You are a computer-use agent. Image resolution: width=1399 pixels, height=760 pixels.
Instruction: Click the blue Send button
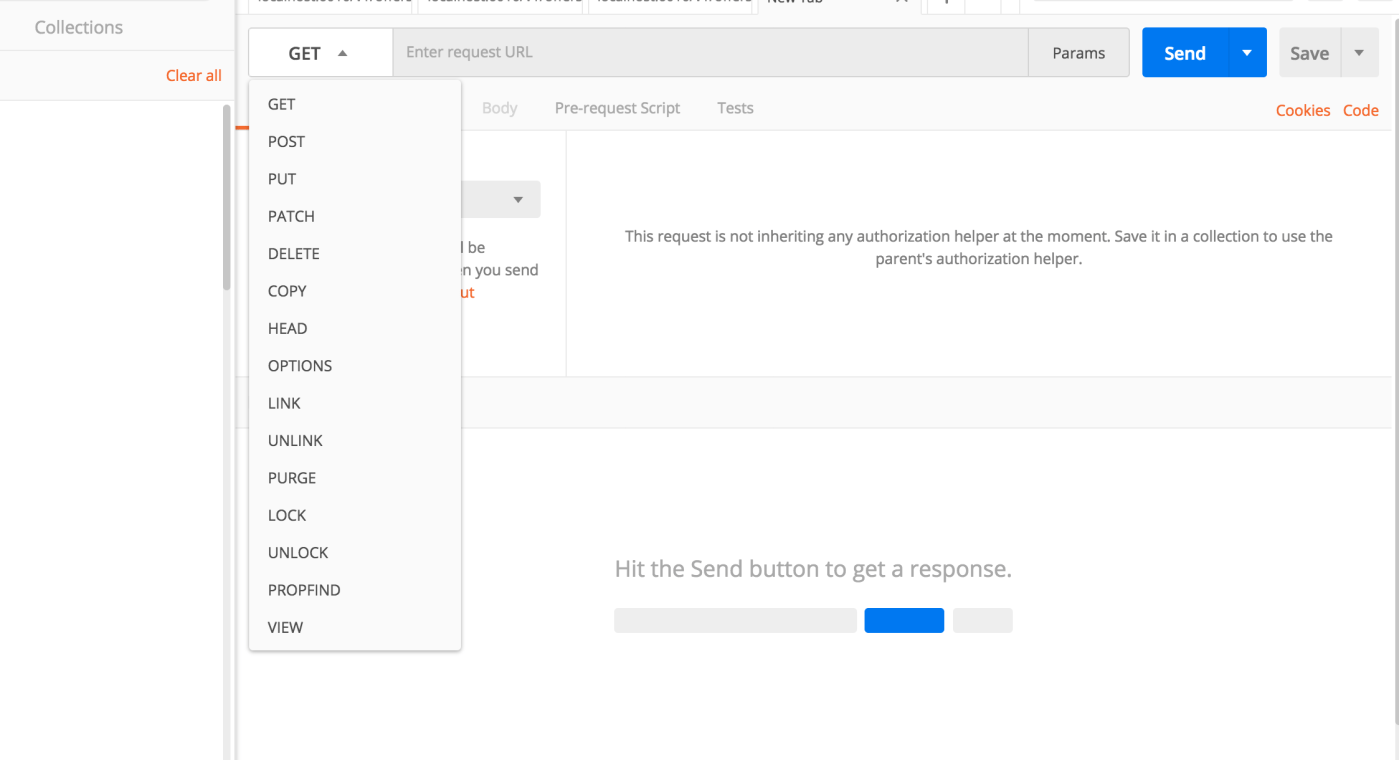(1184, 53)
